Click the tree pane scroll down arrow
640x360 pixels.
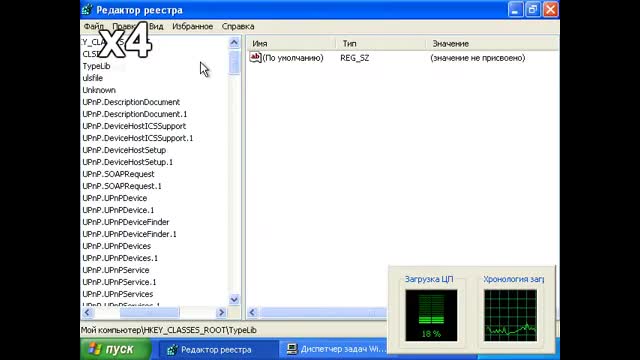[234, 300]
